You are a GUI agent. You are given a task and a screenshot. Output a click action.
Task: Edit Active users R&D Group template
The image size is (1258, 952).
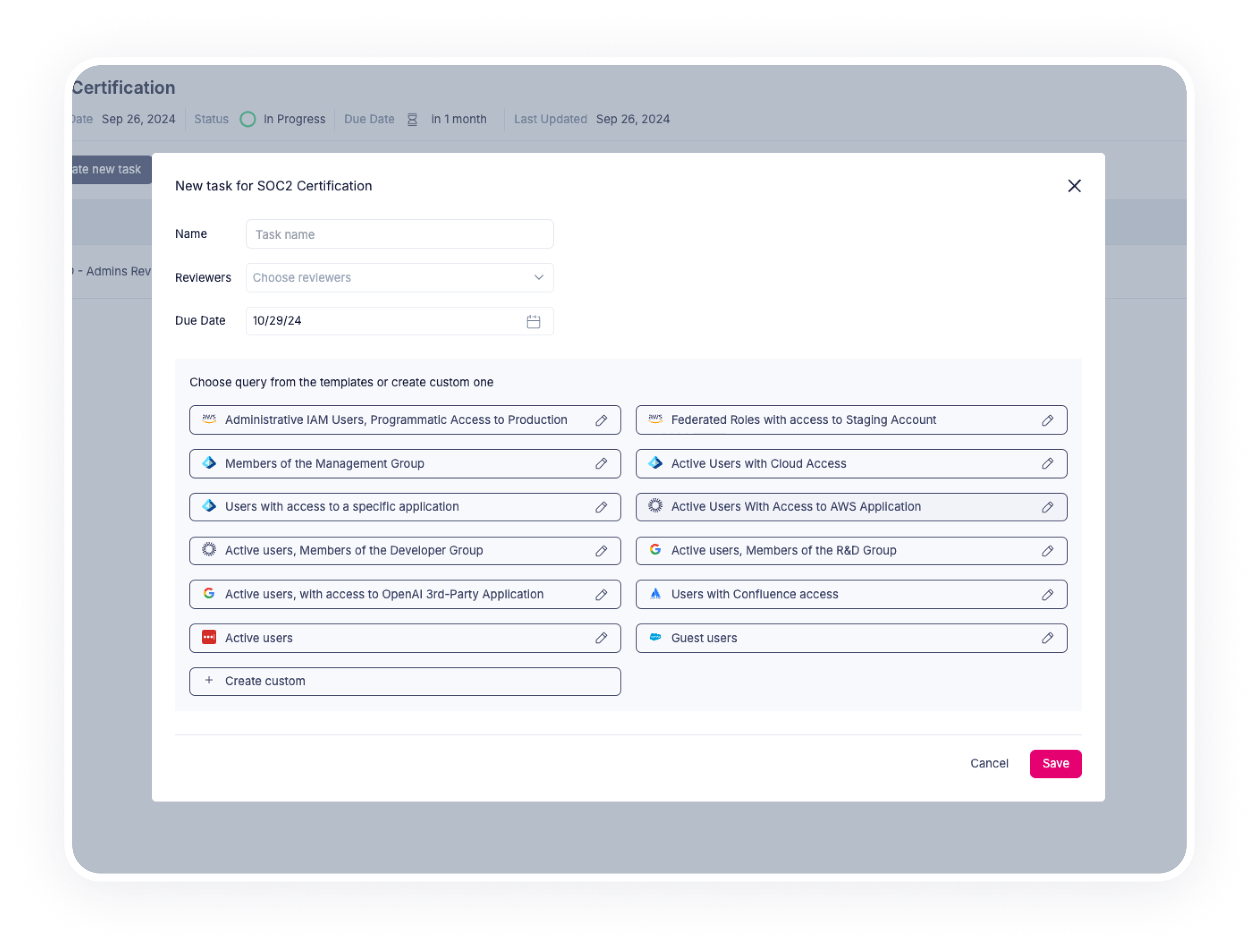pos(1048,551)
